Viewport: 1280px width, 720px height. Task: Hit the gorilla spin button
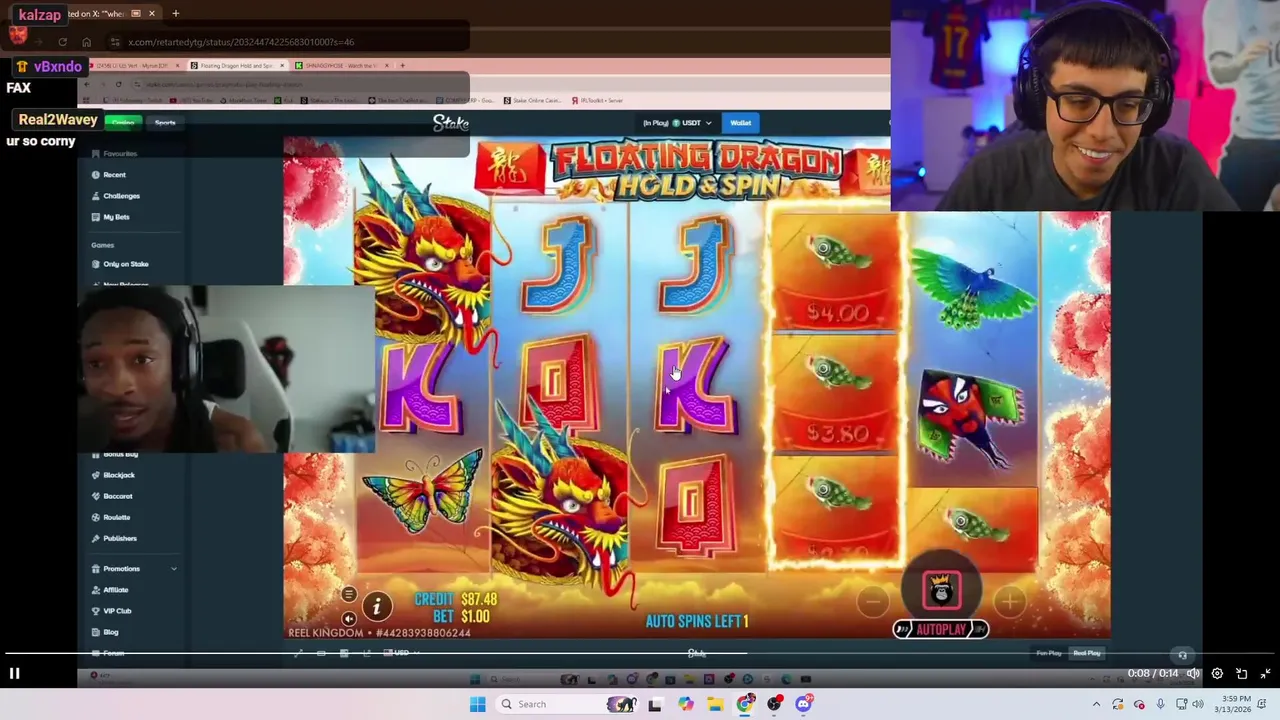tap(941, 589)
